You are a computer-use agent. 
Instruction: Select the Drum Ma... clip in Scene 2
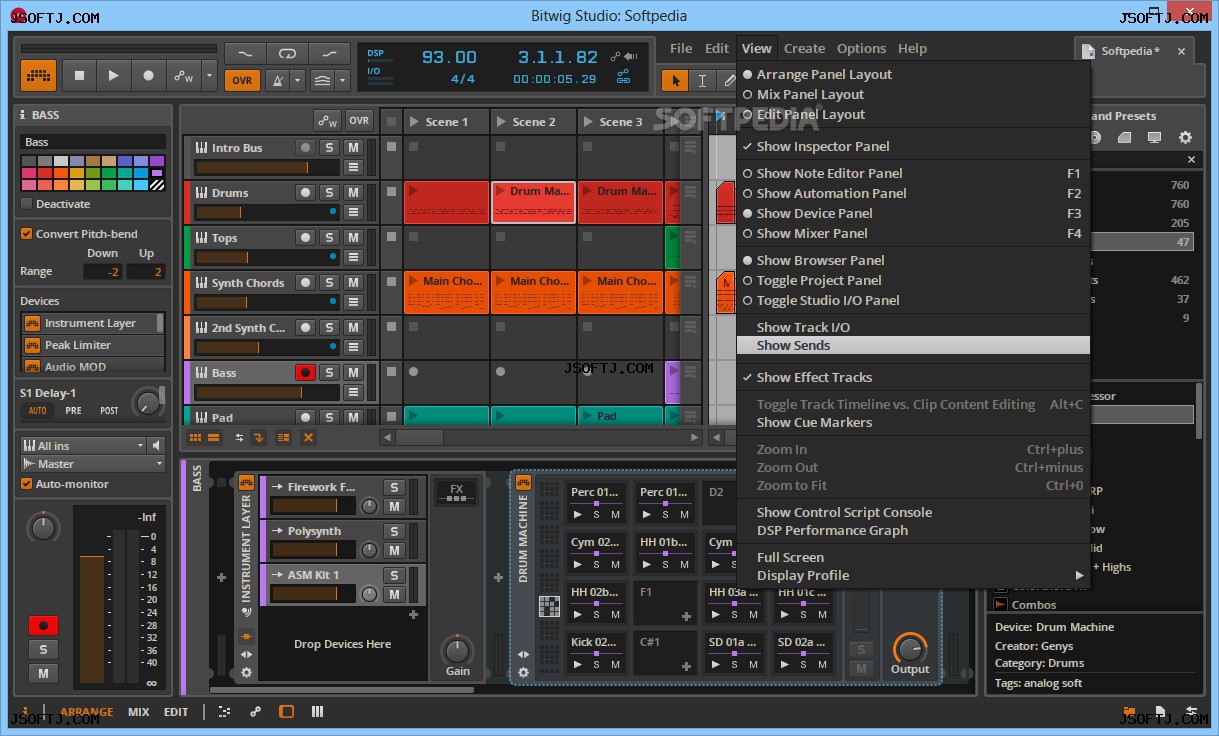pos(533,202)
